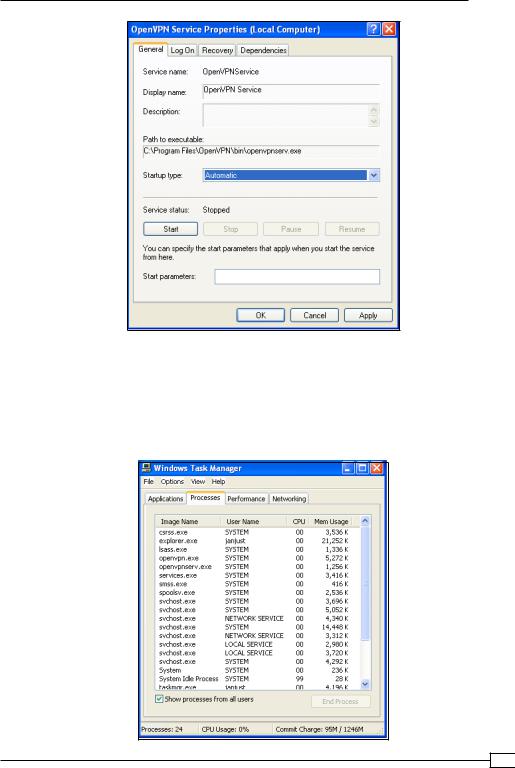
Task: Click the Description box up scroll arrow
Action: tap(374, 110)
